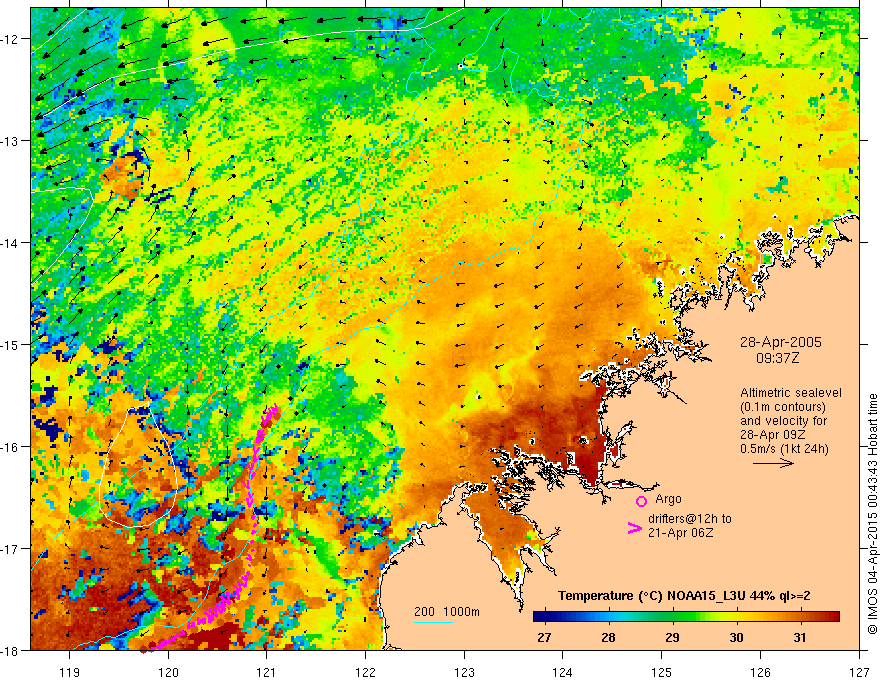Click the magenta Argo circle legend symbol
Screen dimensions: 880x680
[x=641, y=501]
